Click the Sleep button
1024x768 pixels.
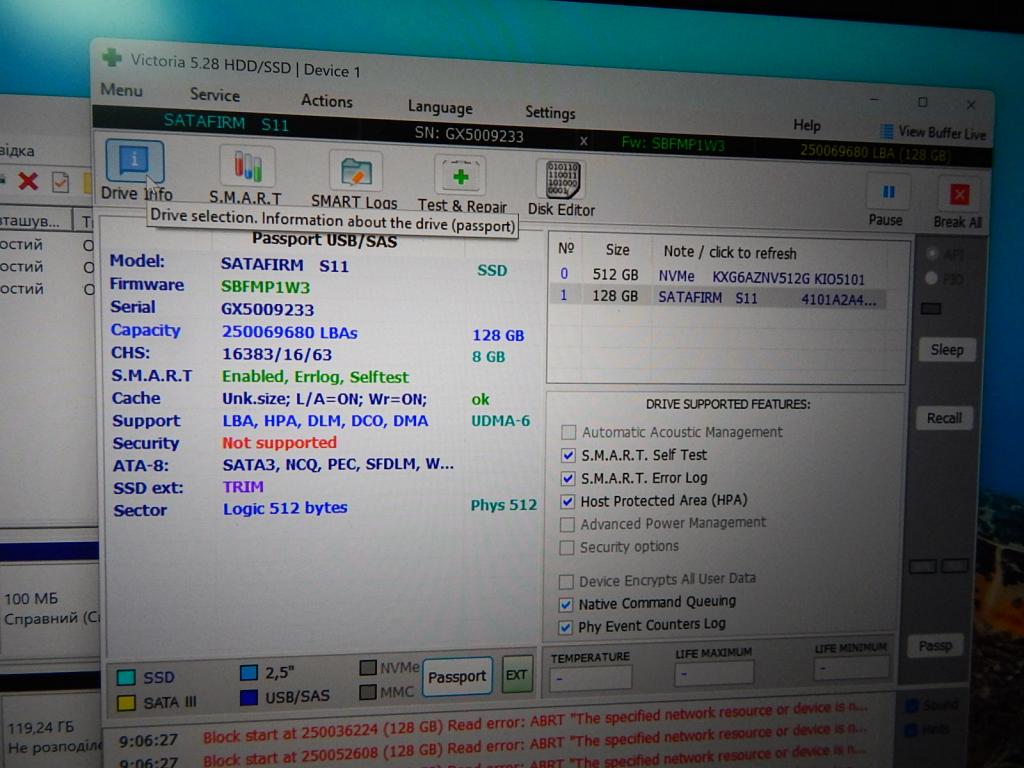click(946, 349)
